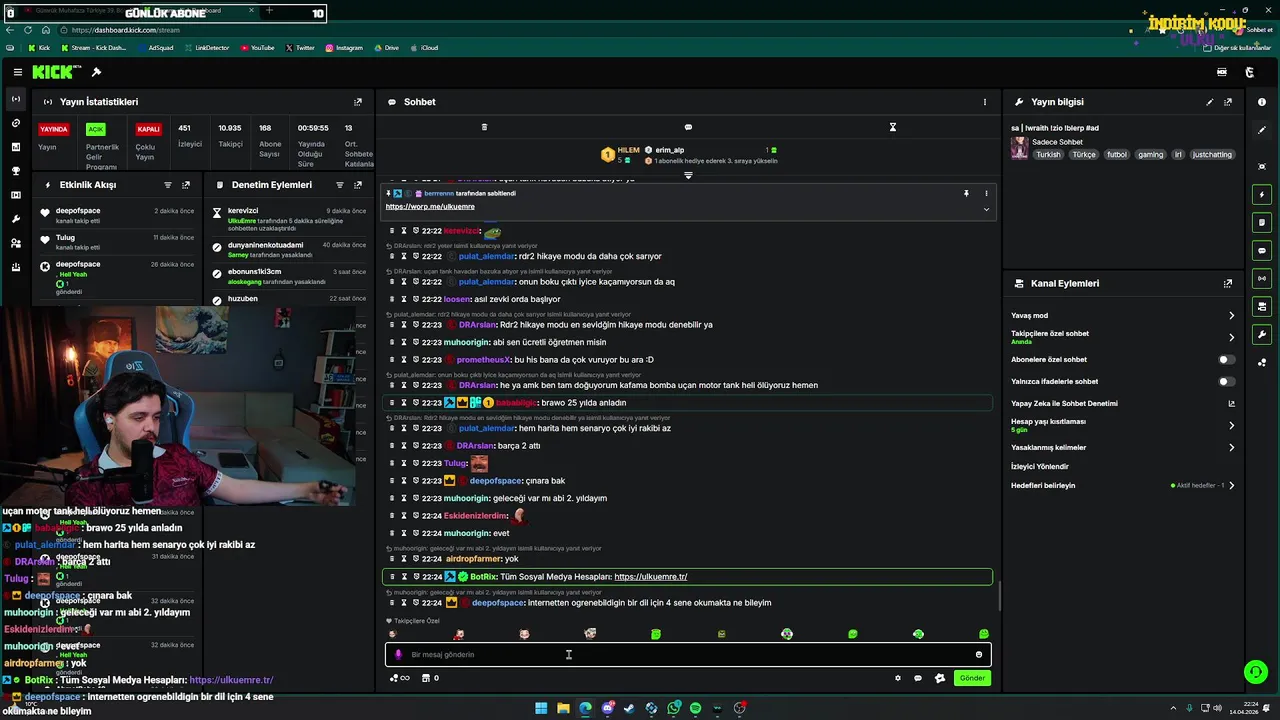1280x720 pixels.
Task: Expand Yavaş mod options
Action: [1231, 315]
